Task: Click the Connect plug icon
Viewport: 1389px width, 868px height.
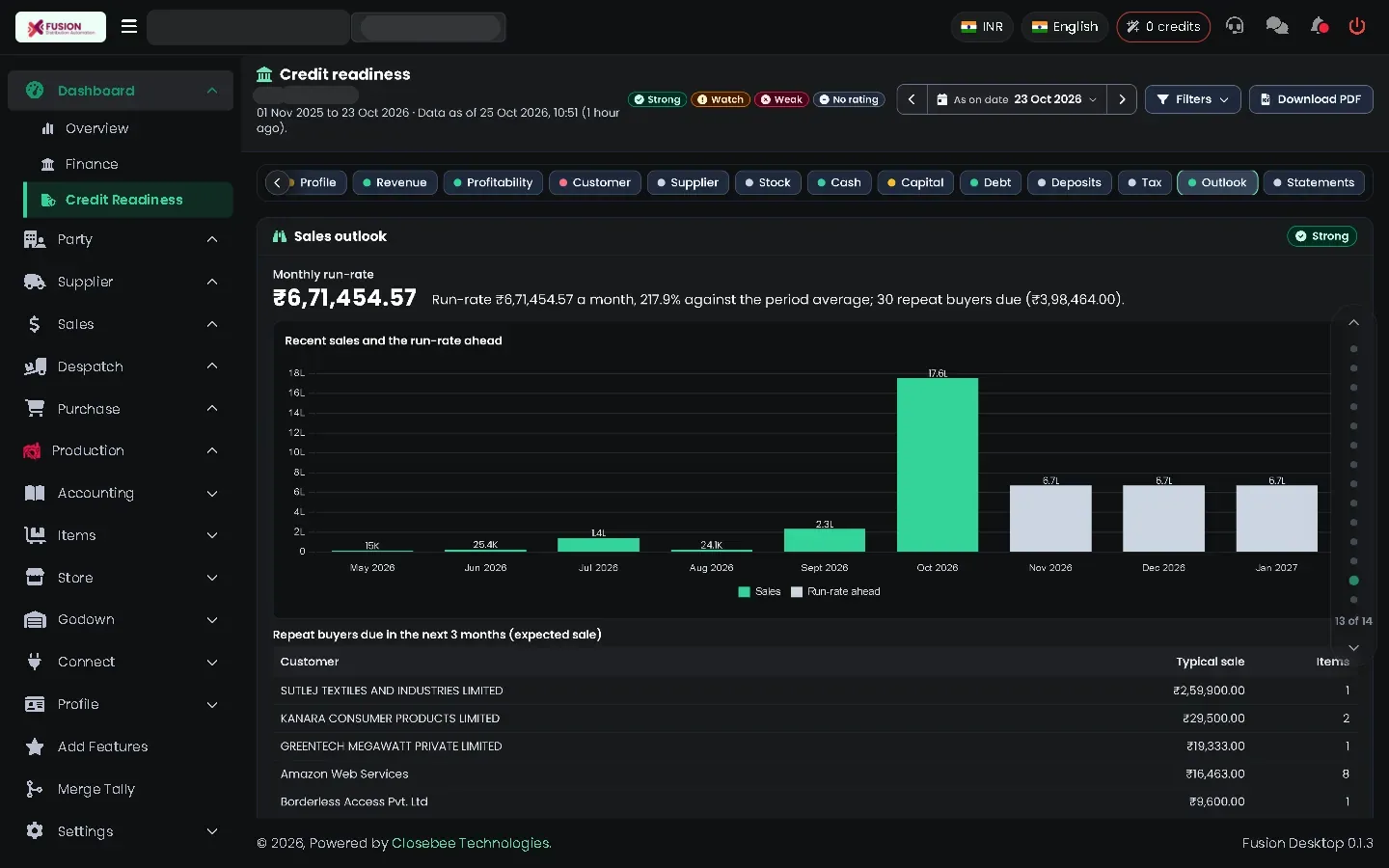Action: [x=35, y=662]
